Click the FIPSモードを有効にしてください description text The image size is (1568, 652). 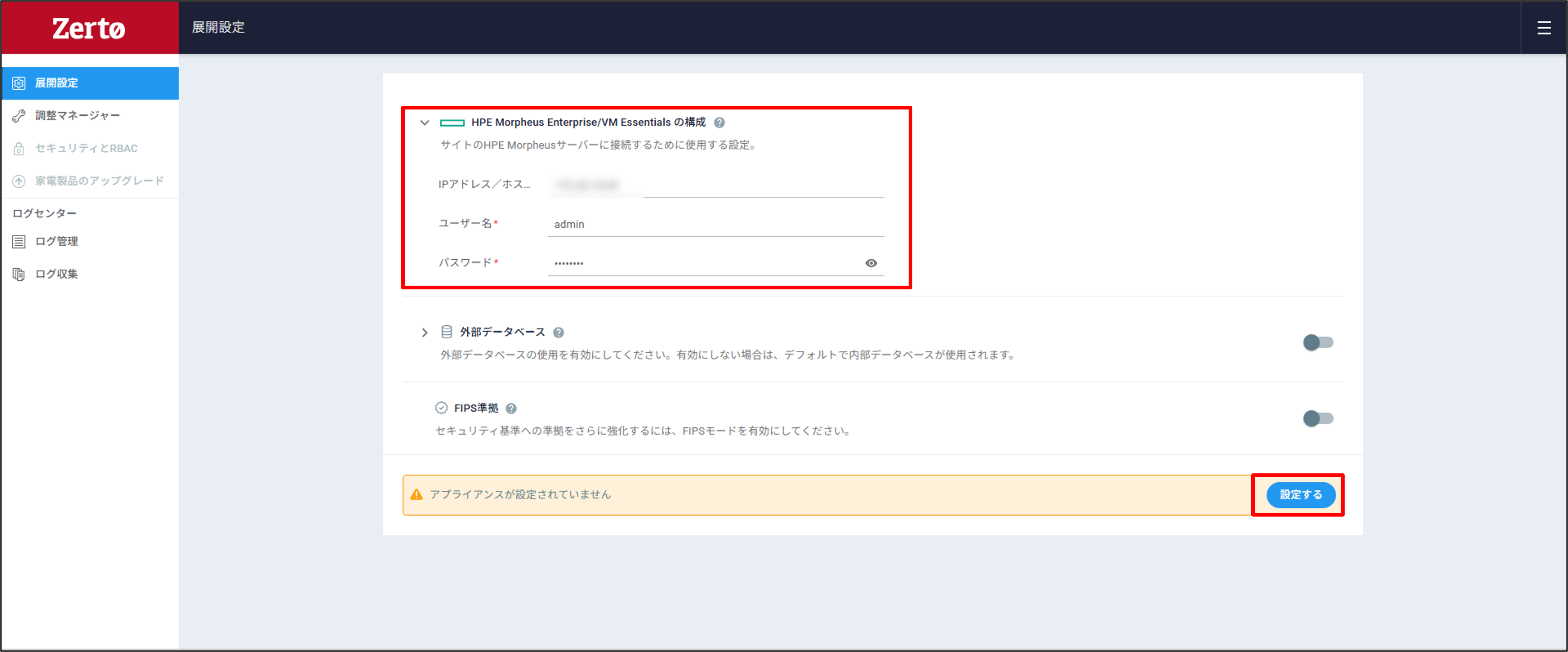coord(643,431)
